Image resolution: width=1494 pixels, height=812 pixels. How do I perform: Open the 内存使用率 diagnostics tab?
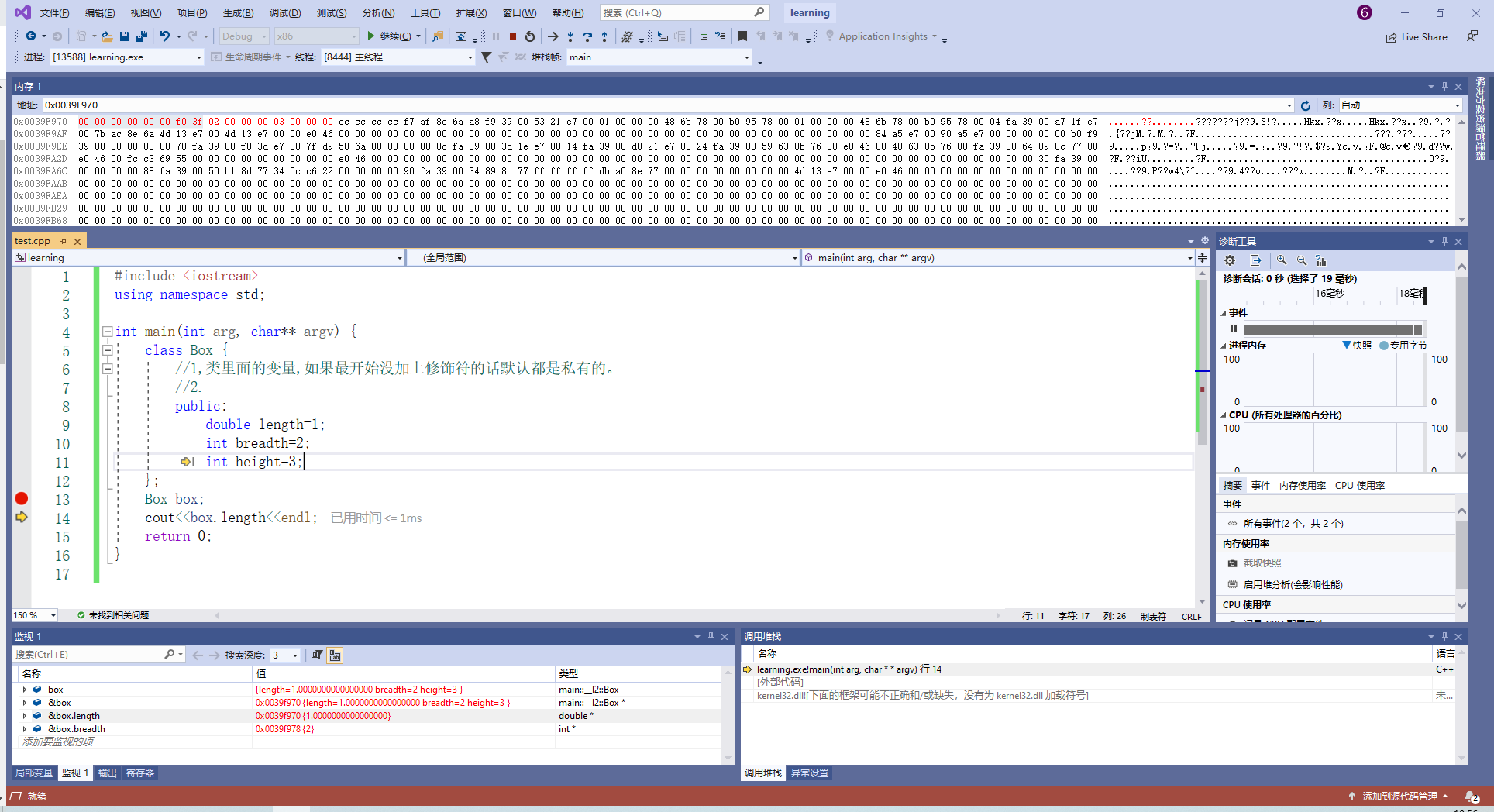coord(1302,486)
